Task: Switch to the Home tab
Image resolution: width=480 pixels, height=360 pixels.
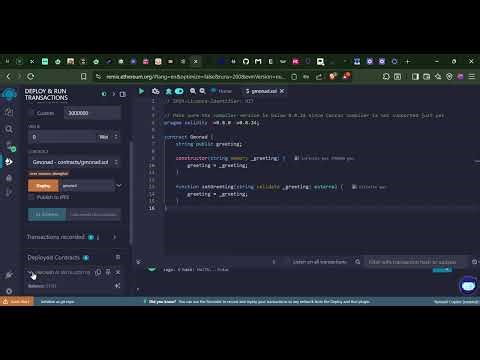Action: (x=222, y=91)
